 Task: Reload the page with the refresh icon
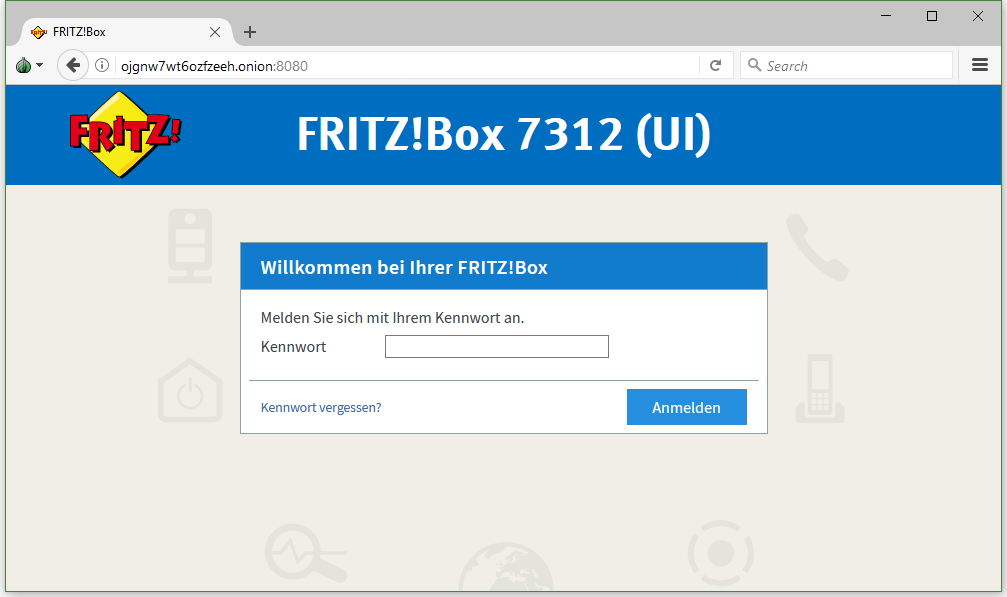[715, 65]
